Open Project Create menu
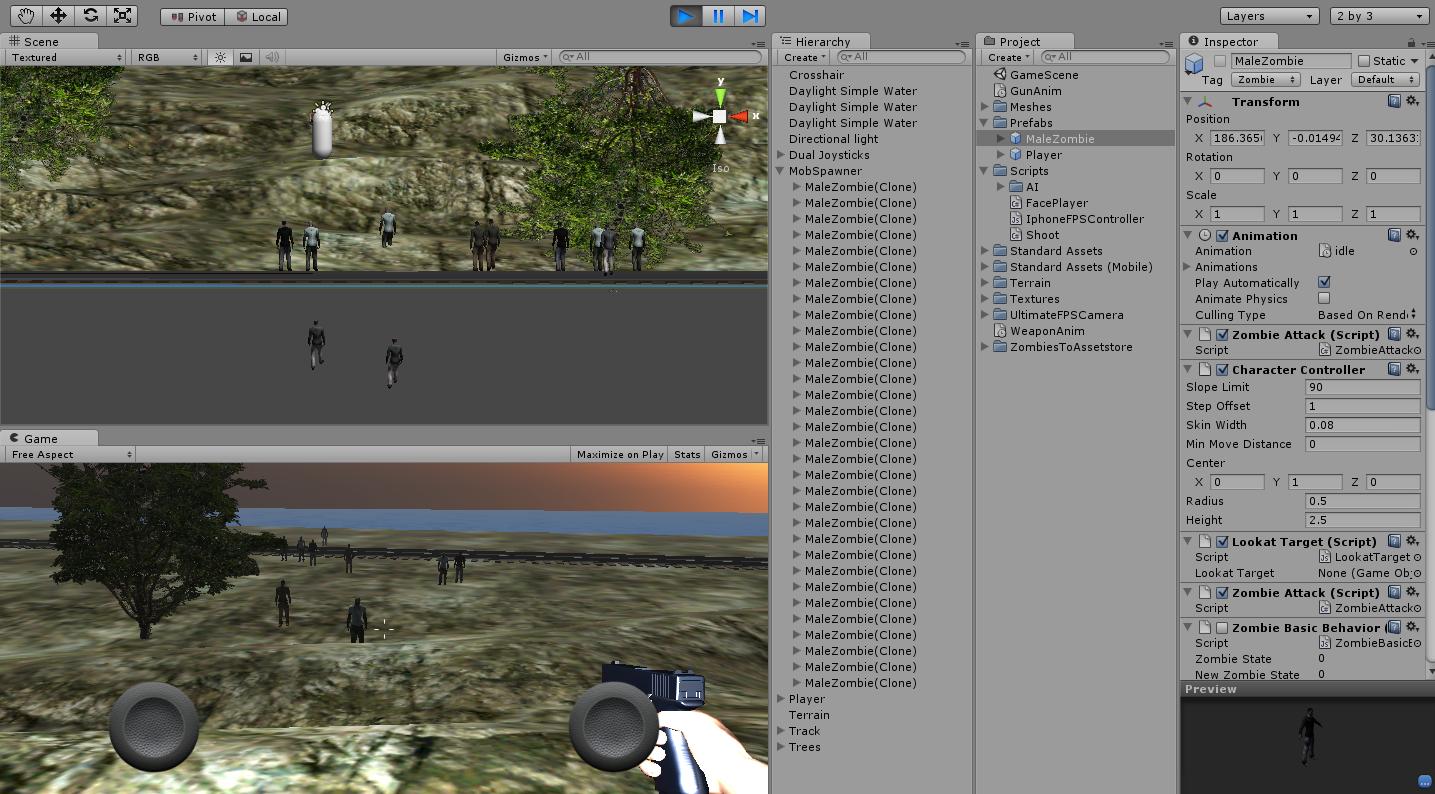 click(x=1009, y=57)
